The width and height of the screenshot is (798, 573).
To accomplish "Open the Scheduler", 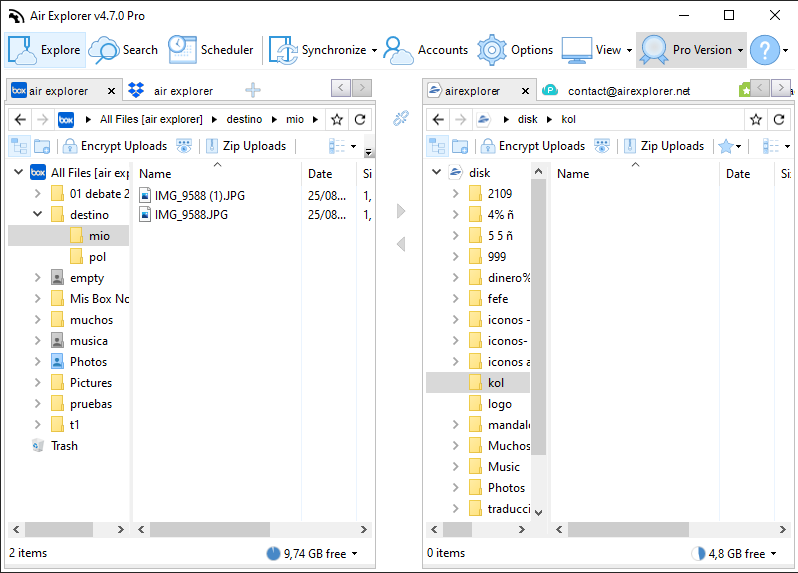I will pyautogui.click(x=211, y=50).
